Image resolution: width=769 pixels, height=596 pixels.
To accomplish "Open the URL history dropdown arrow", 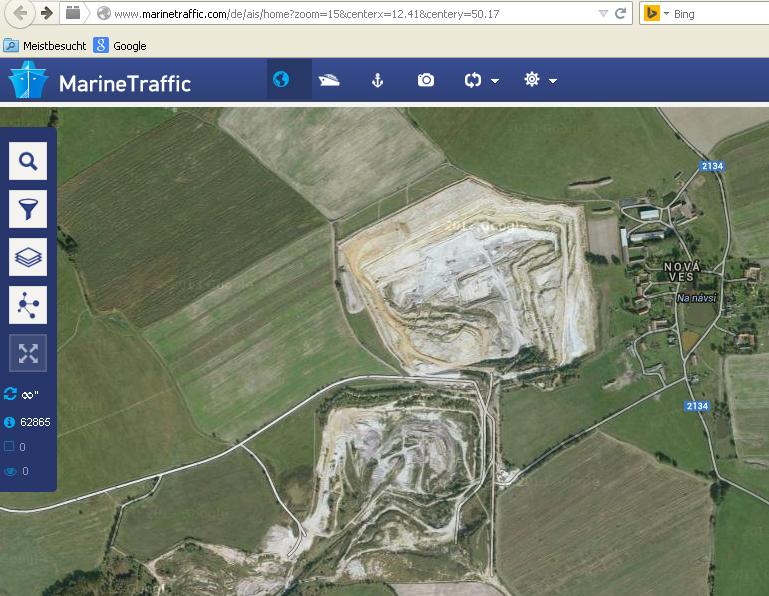I will [602, 14].
